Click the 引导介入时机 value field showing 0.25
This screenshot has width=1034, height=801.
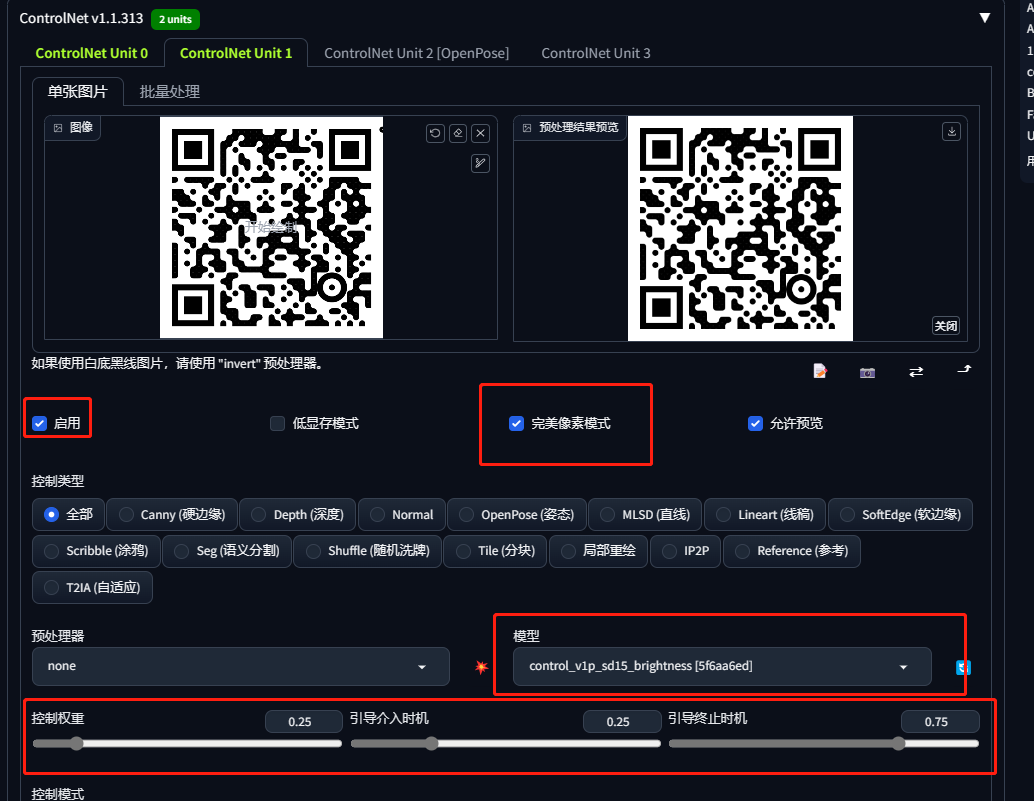pos(622,722)
